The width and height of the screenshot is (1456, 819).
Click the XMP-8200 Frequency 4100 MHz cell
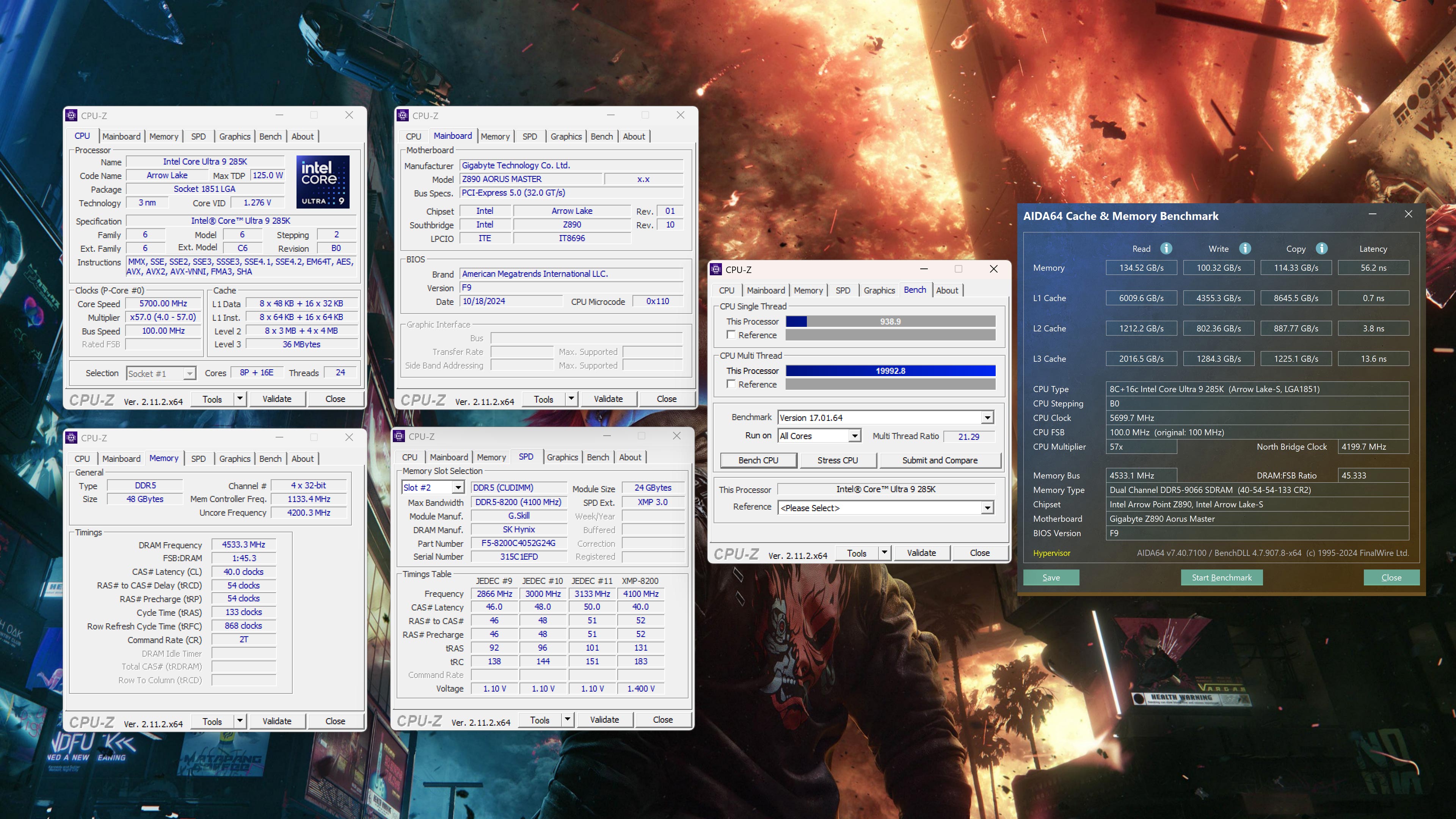click(640, 593)
